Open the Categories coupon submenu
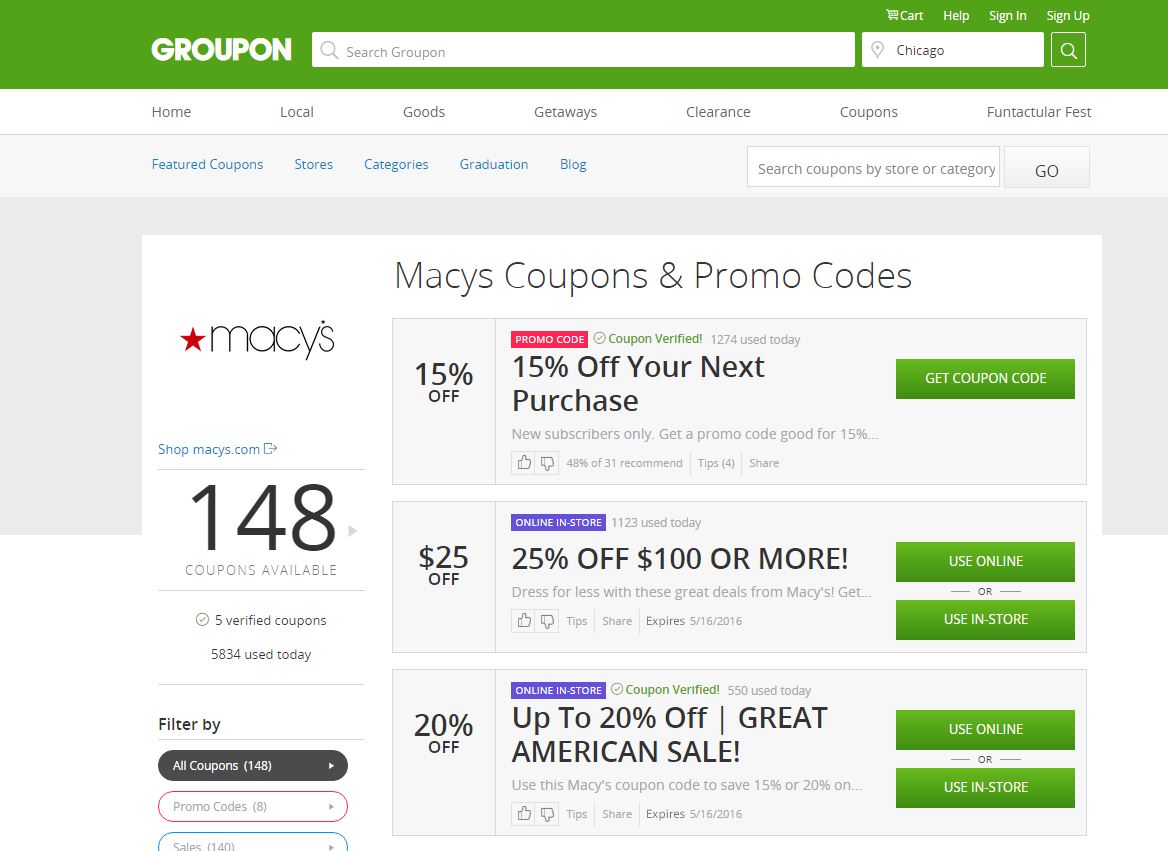This screenshot has width=1168, height=851. [x=396, y=164]
